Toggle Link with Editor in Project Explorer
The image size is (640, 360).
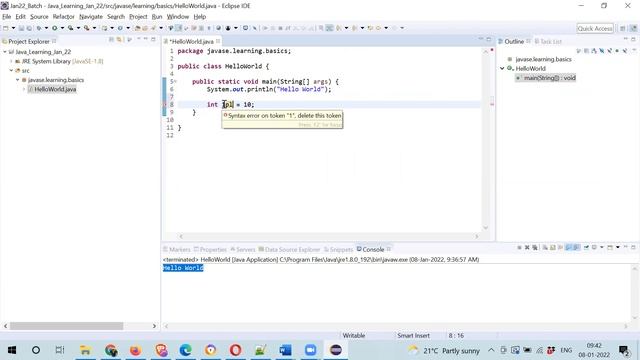coord(119,40)
